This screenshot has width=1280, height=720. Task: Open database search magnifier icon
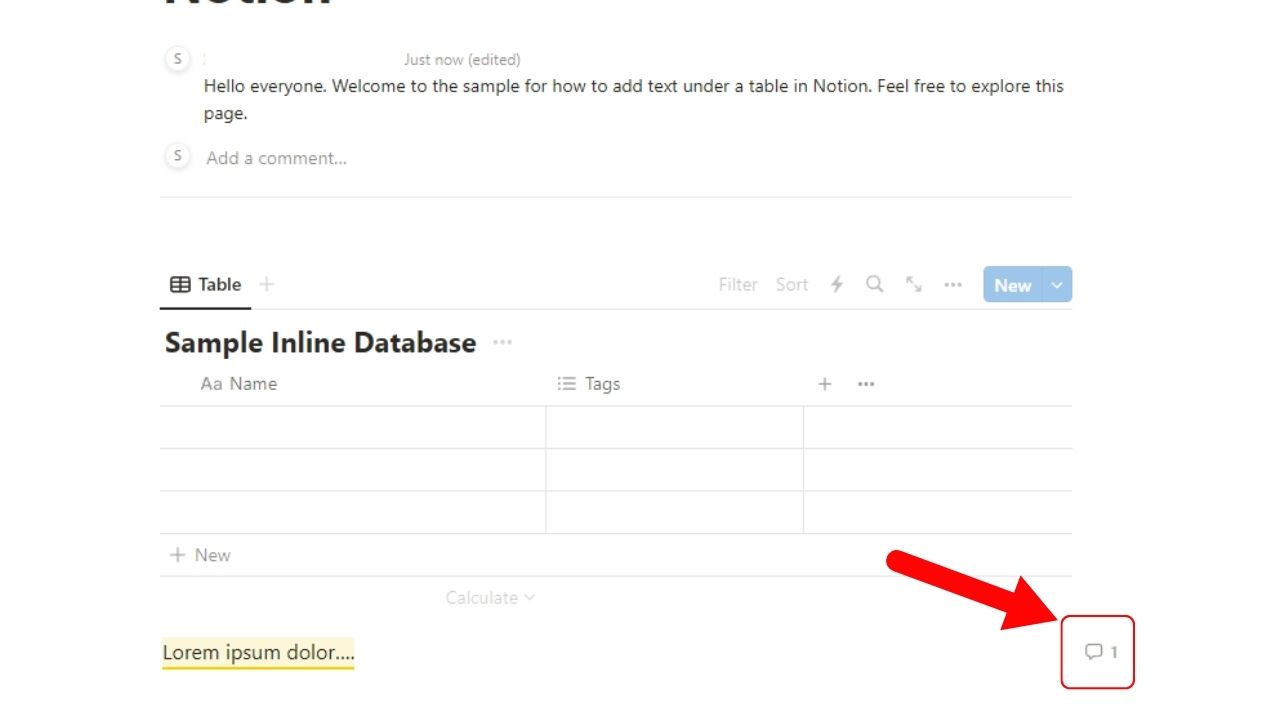pos(874,284)
